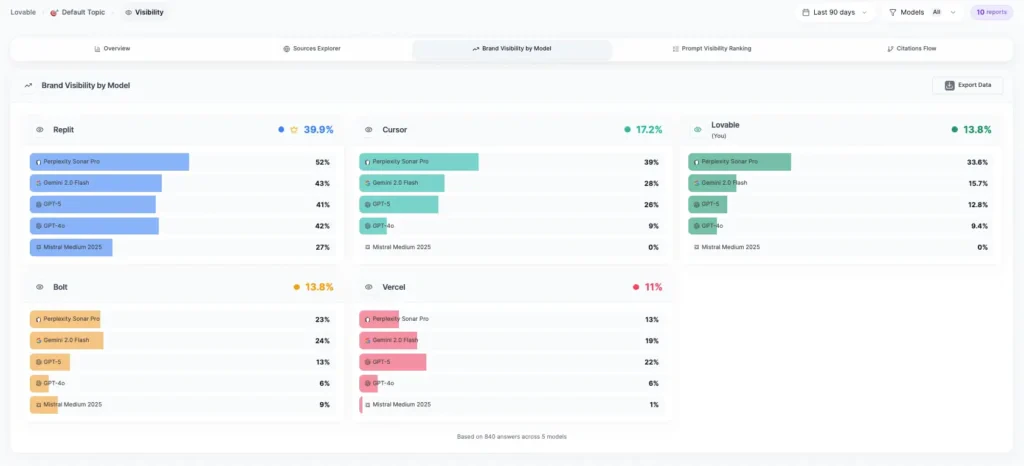1024x466 pixels.
Task: Click Lovable's Perplexity Sonar Pro bar
Action: [739, 162]
